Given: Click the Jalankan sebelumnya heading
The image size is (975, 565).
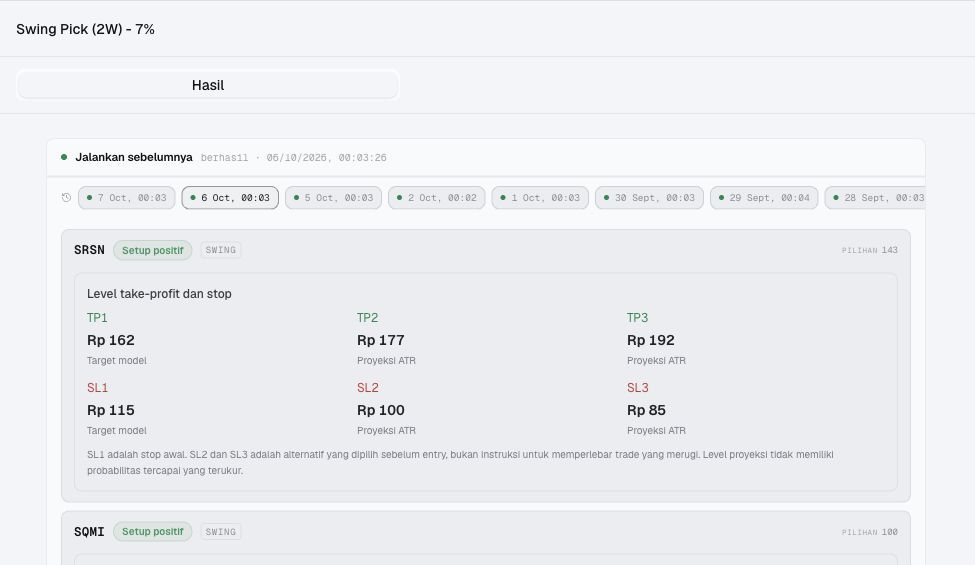Looking at the screenshot, I should pyautogui.click(x=134, y=157).
